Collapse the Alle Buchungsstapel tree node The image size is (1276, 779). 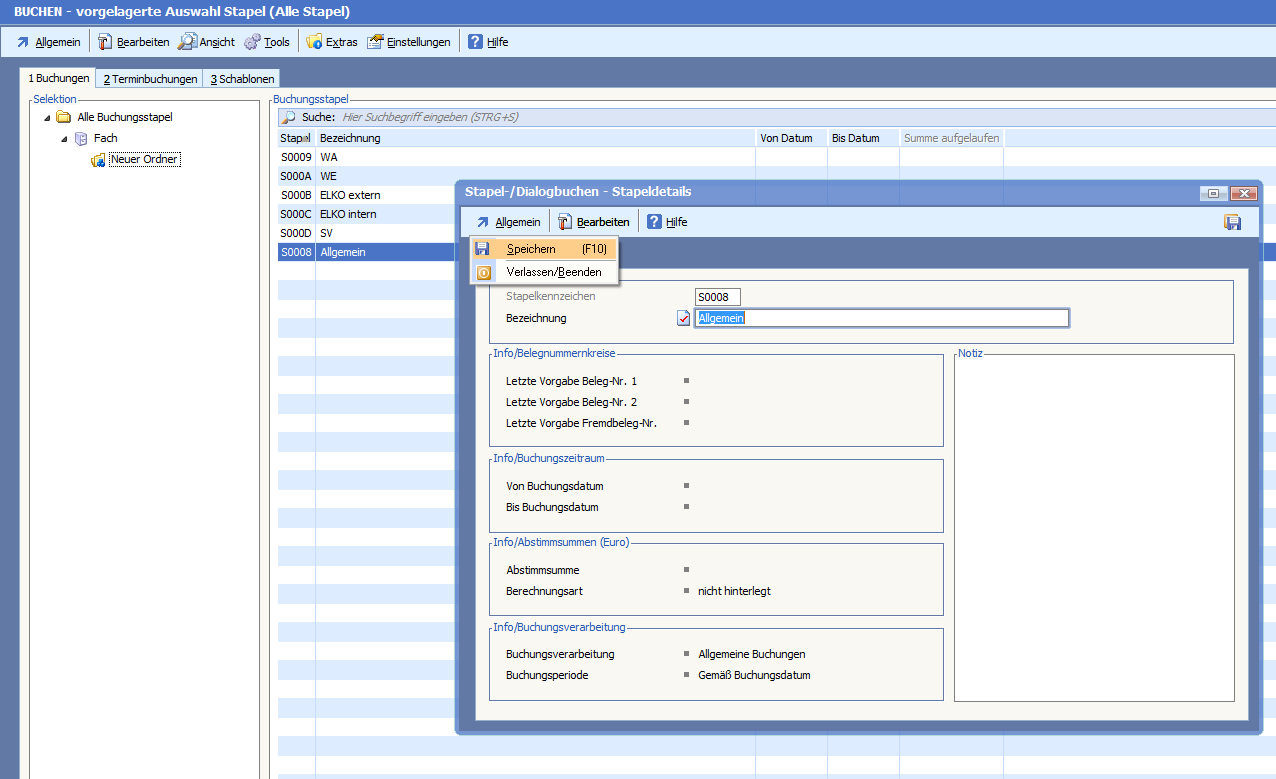[47, 117]
